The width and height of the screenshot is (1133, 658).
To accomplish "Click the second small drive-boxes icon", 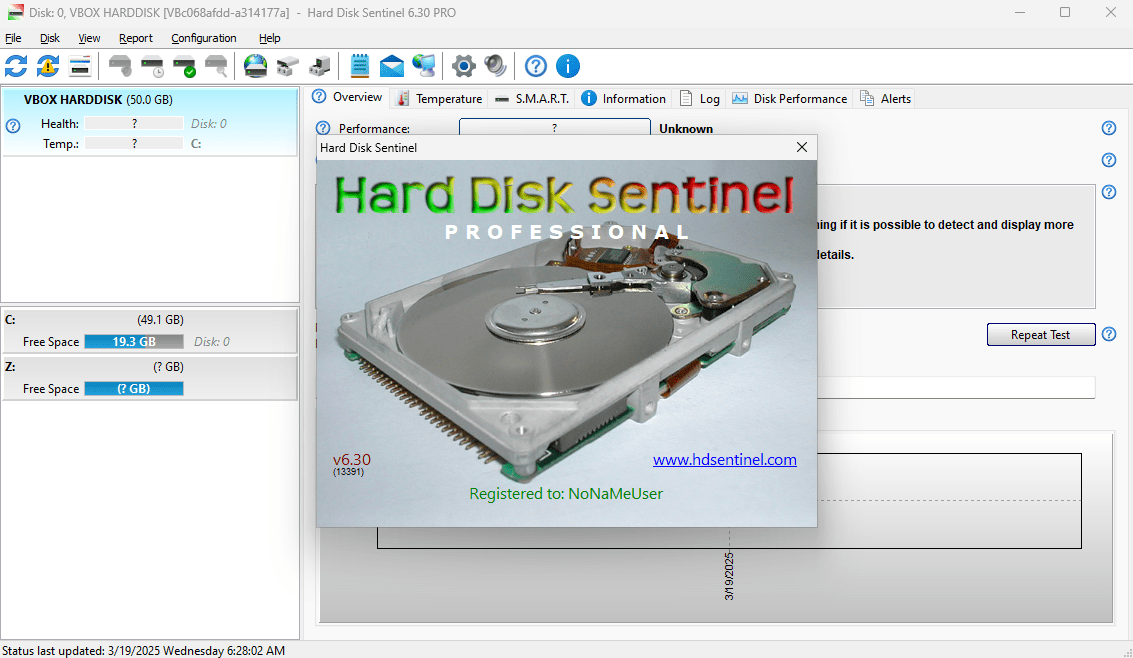I will 319,66.
